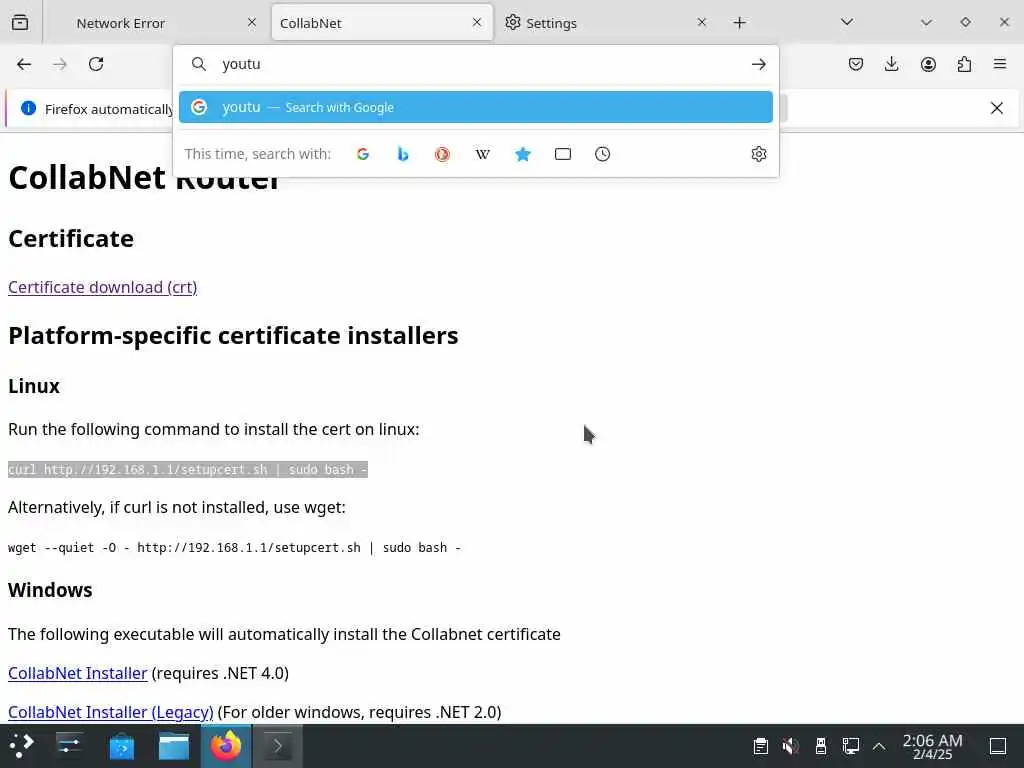List all tabs with the dropdown arrow
The width and height of the screenshot is (1024, 768).
pos(847,22)
